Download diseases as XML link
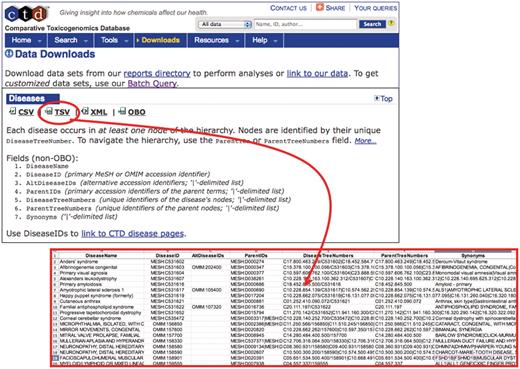 (99, 112)
